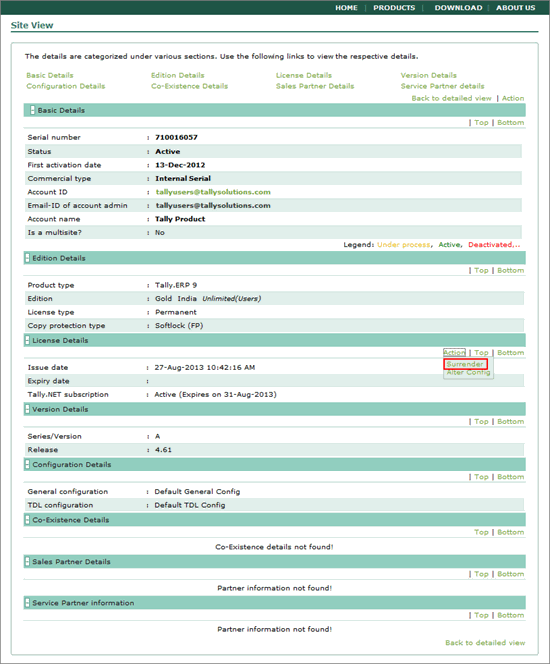Jump to License Details link
550x664 pixels.
tap(304, 75)
